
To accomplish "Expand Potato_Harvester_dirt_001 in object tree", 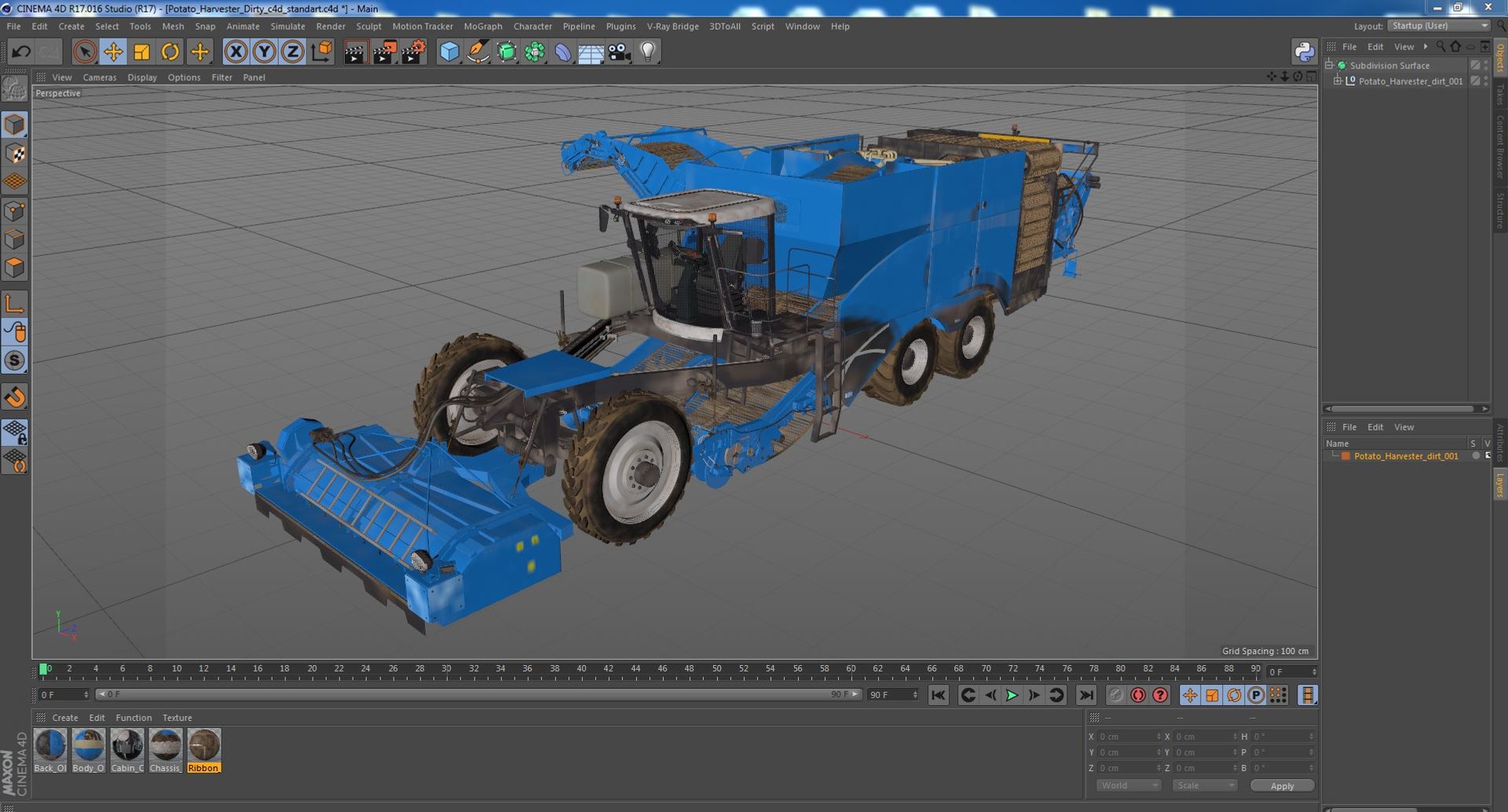I will point(1338,81).
